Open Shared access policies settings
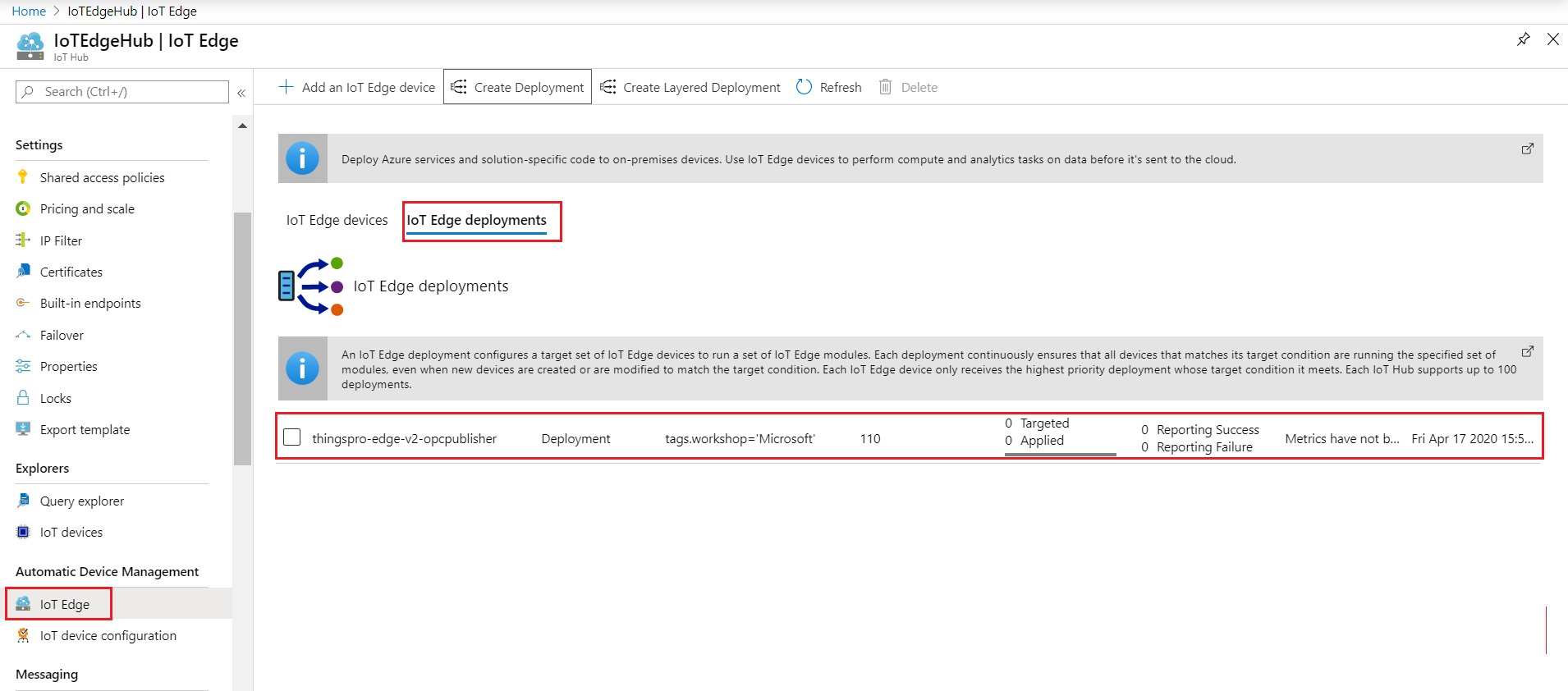The width and height of the screenshot is (1568, 691). [102, 177]
